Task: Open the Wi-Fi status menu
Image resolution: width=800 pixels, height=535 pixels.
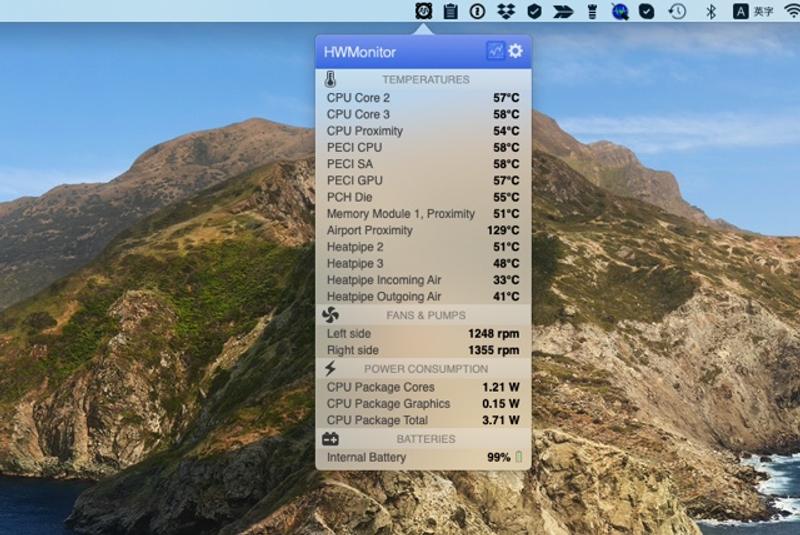Action: click(x=792, y=11)
